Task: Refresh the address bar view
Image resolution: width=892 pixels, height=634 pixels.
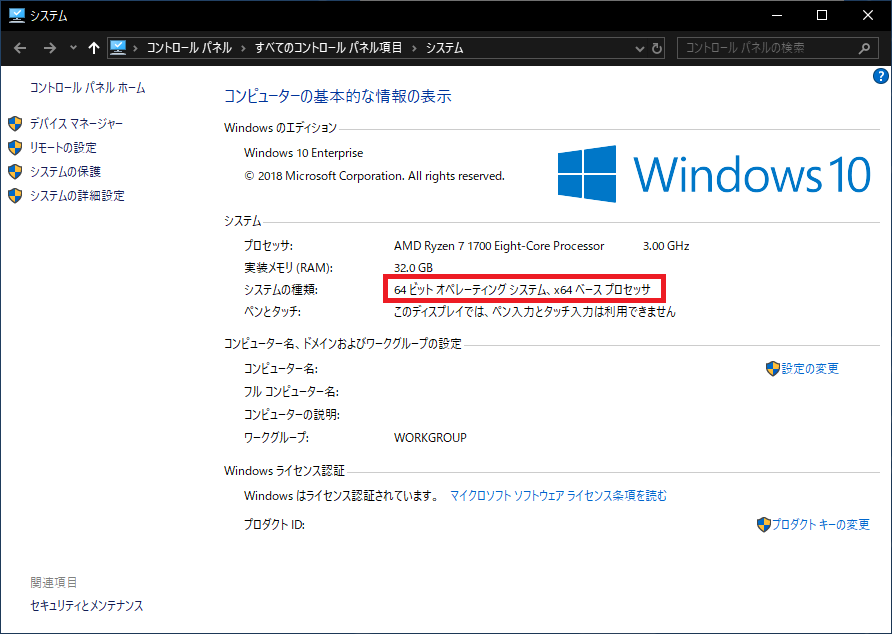Action: click(656, 48)
